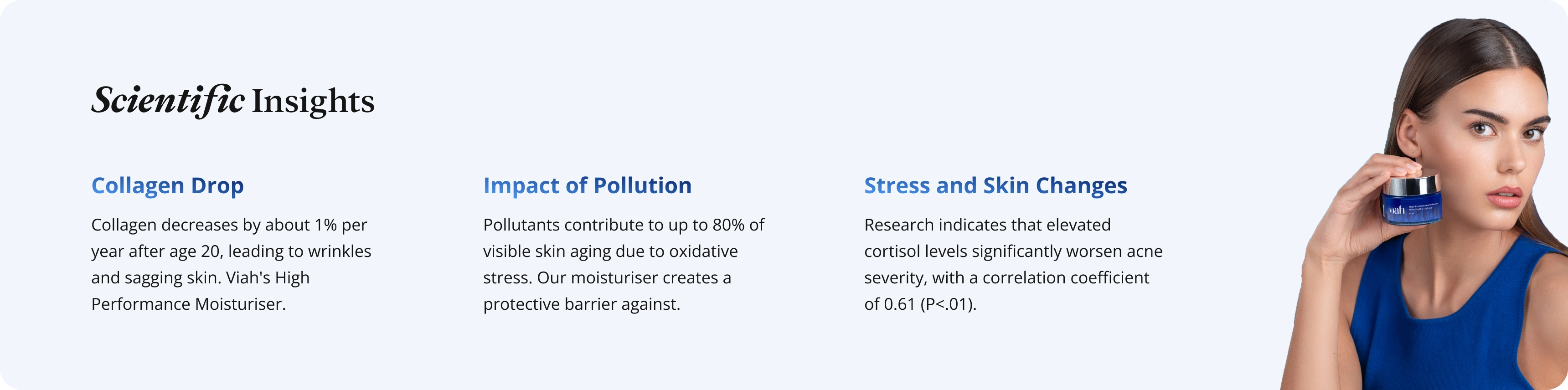Click the word Insights in the title
The image size is (1568, 390).
click(313, 102)
